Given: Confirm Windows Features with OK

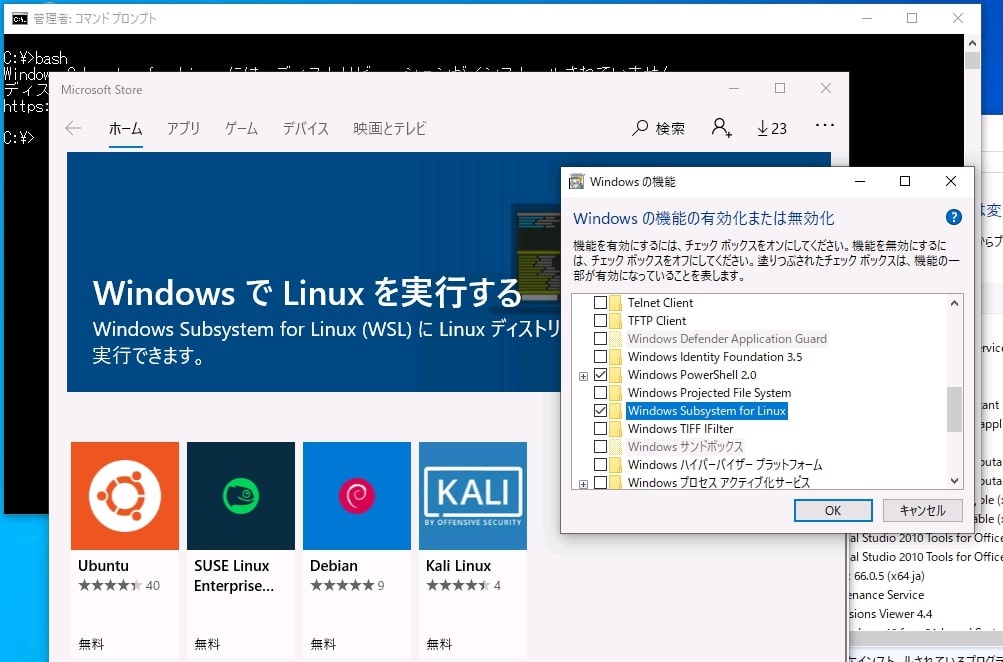Looking at the screenshot, I should (833, 510).
